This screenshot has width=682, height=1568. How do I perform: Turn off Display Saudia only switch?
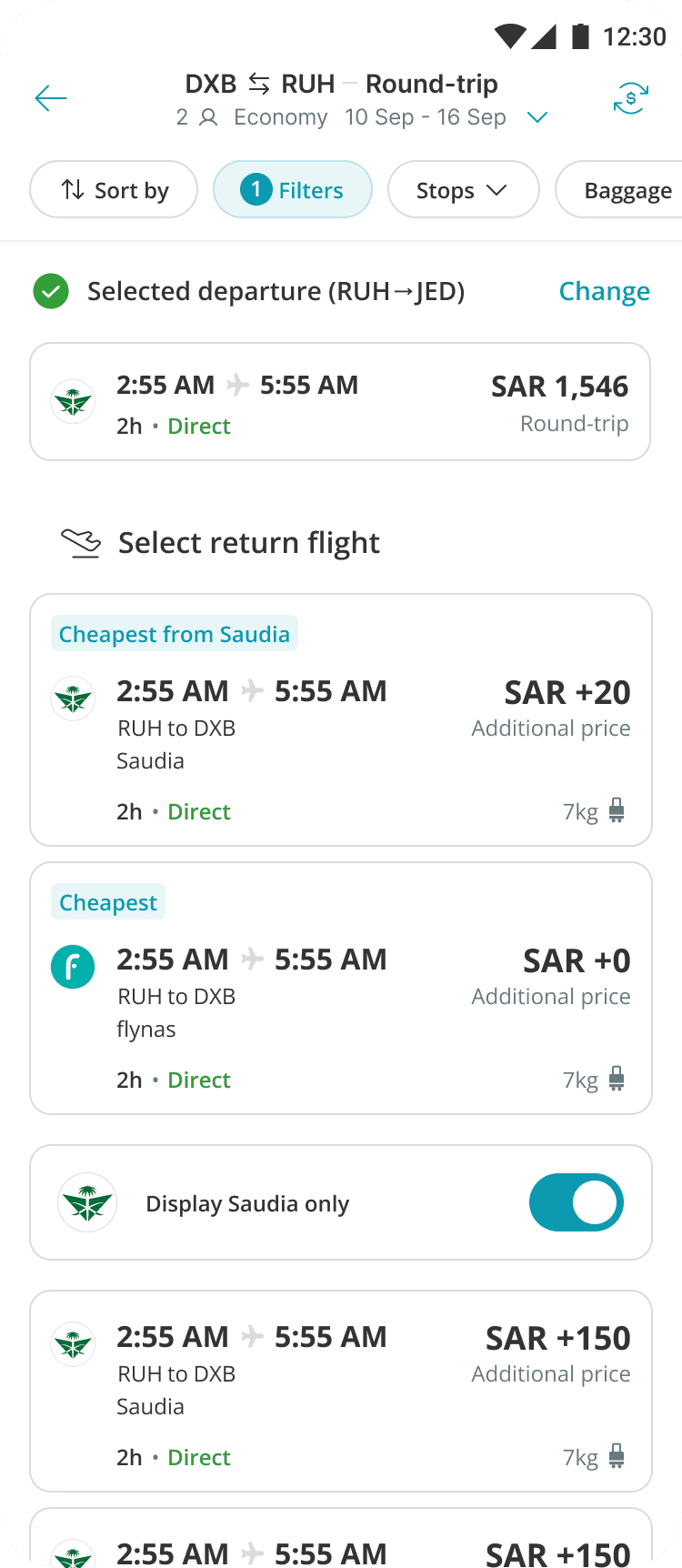[576, 1202]
